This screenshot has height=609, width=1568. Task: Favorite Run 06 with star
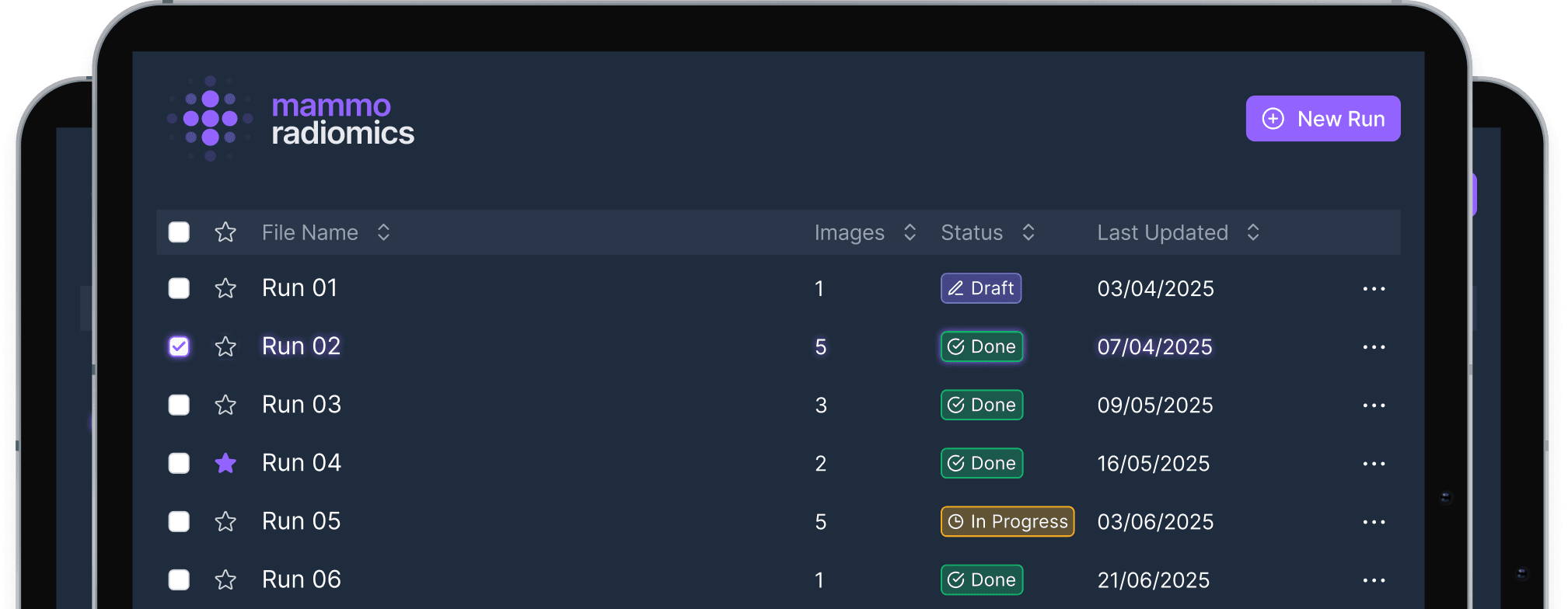pos(225,579)
